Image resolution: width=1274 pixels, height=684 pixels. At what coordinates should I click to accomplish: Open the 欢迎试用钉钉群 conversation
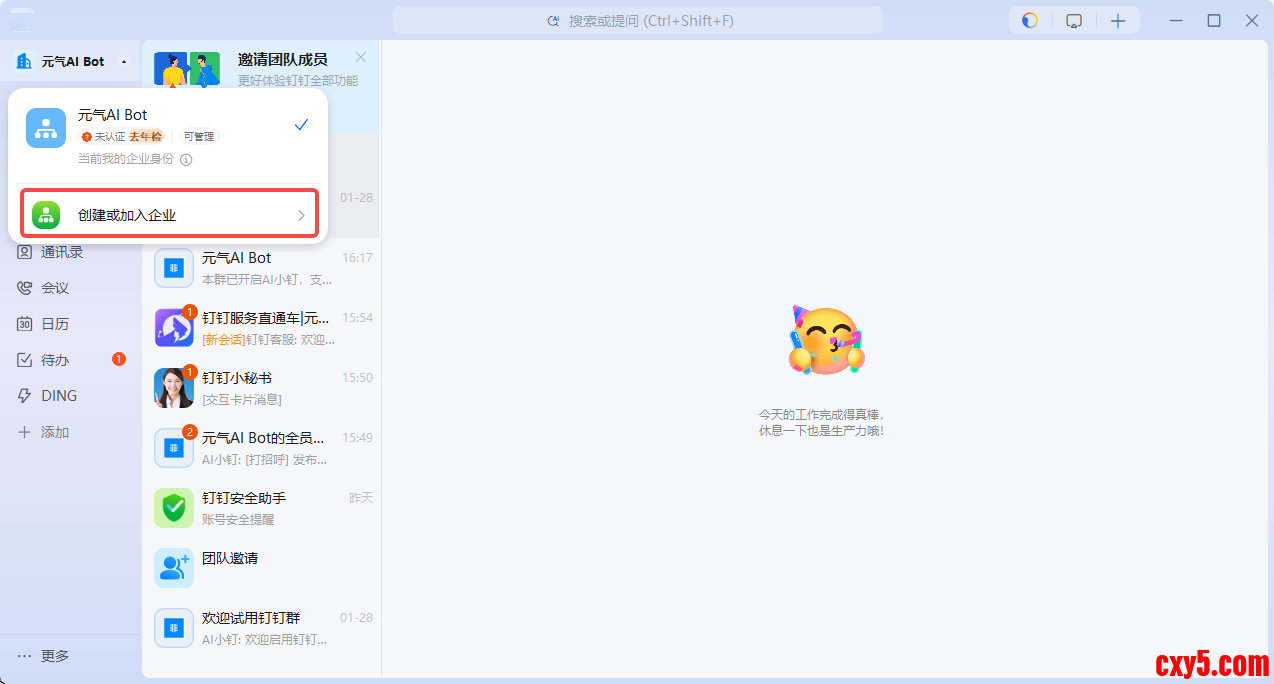click(261, 628)
